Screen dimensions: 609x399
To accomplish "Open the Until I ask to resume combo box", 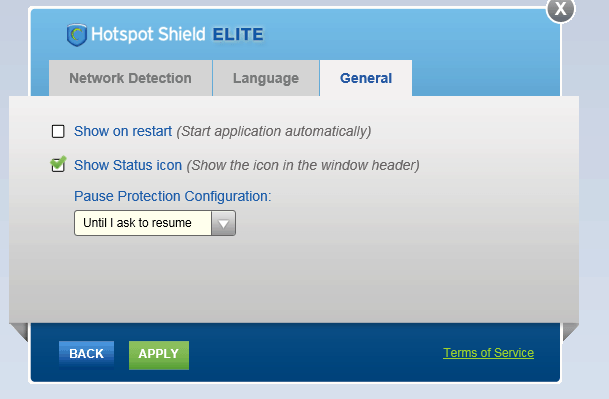I will pos(155,223).
